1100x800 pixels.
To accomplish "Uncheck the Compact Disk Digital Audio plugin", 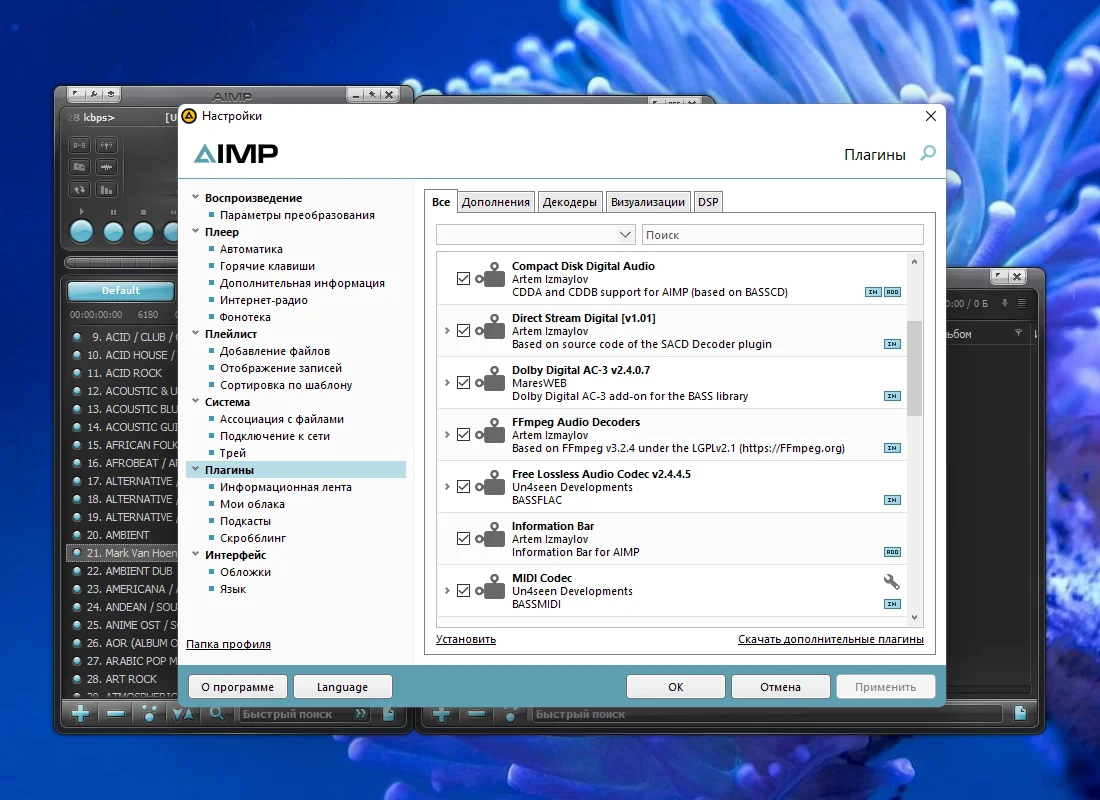I will pyautogui.click(x=463, y=279).
